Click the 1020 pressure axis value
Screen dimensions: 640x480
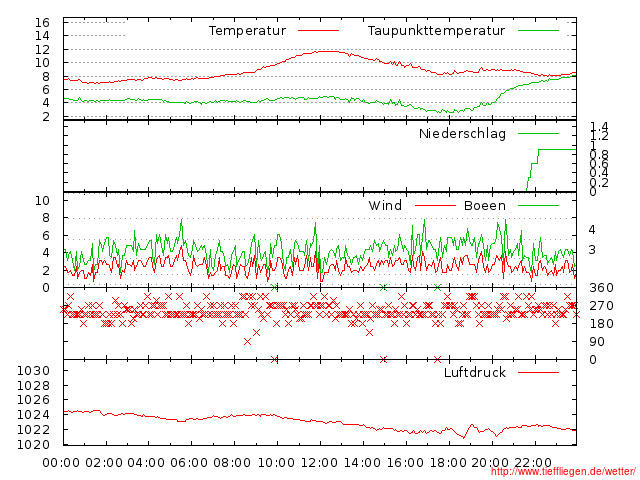tap(33, 444)
